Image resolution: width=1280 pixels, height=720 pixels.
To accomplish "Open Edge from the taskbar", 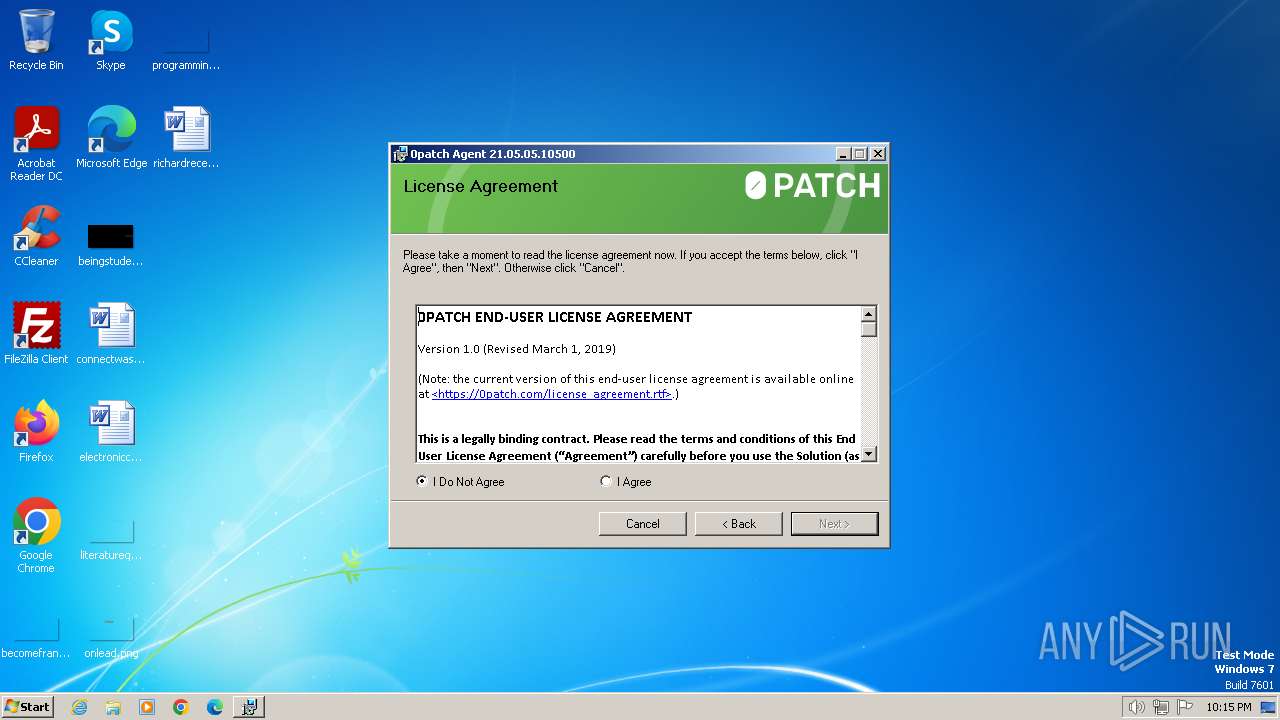I will tap(215, 707).
